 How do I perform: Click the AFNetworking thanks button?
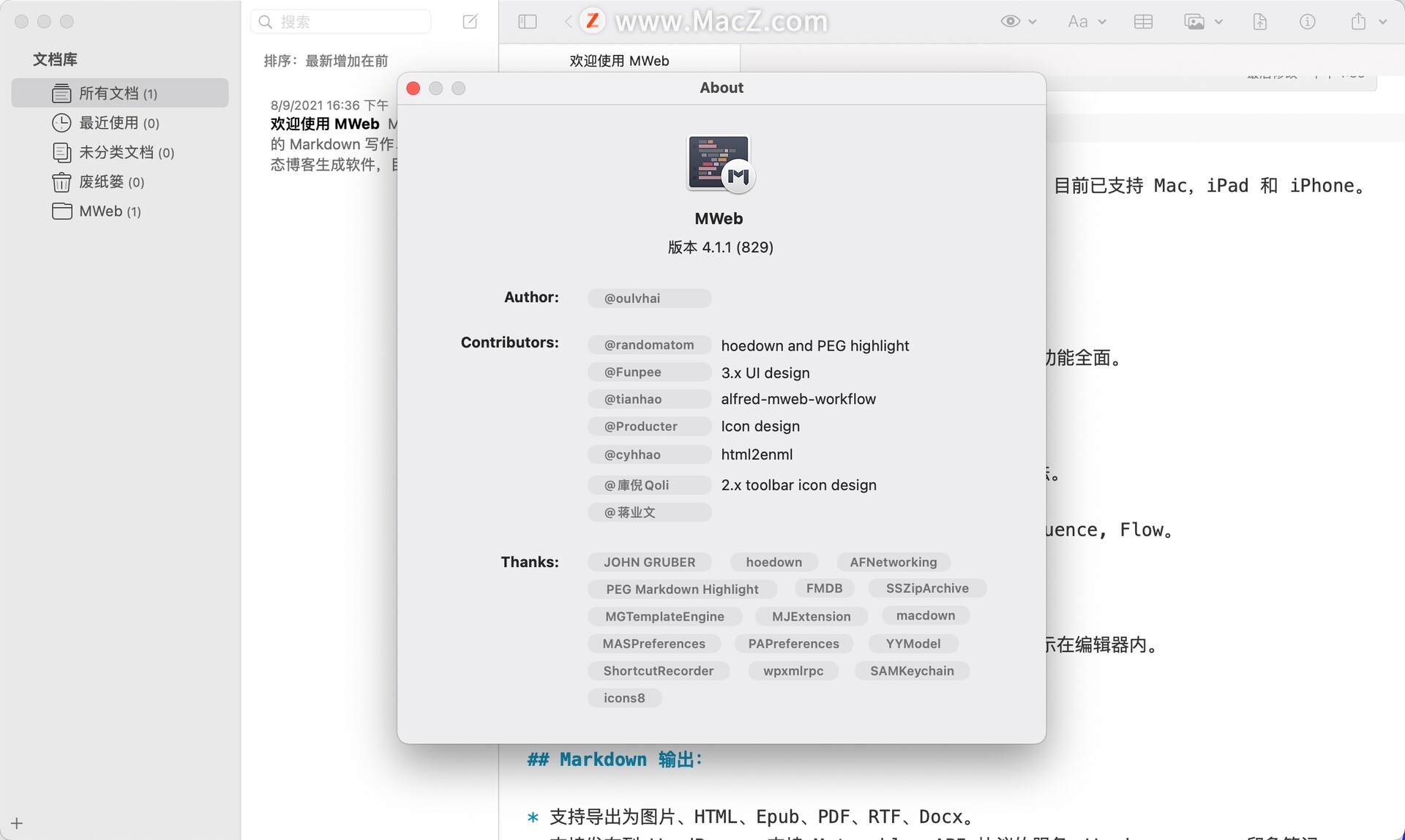(893, 562)
